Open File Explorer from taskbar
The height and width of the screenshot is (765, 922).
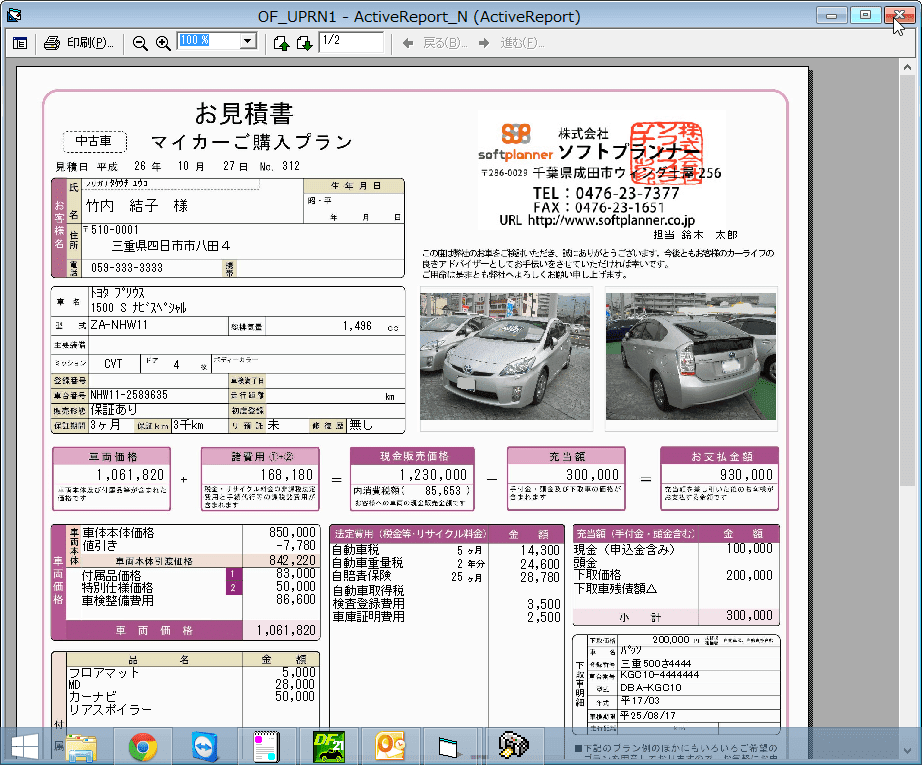pyautogui.click(x=81, y=747)
